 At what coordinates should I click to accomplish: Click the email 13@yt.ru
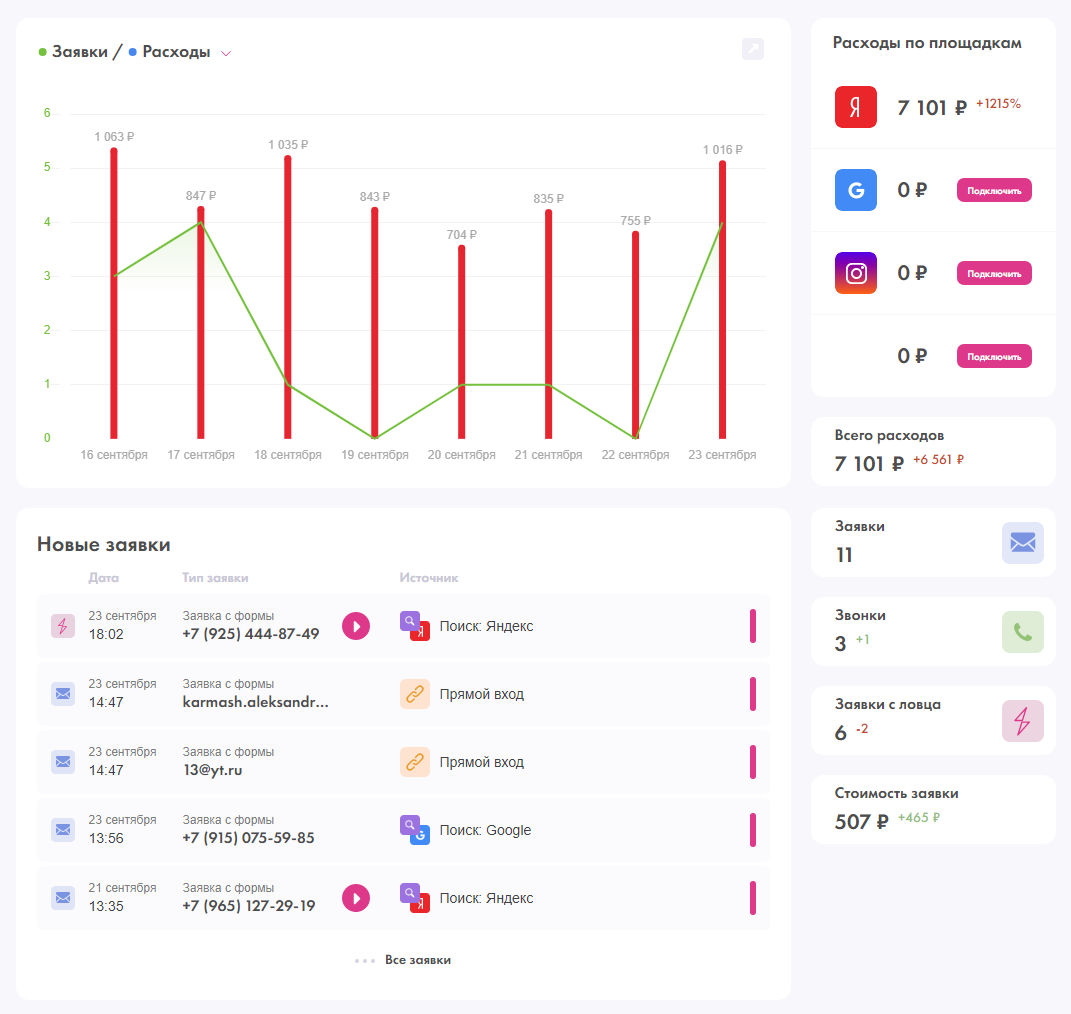[212, 770]
